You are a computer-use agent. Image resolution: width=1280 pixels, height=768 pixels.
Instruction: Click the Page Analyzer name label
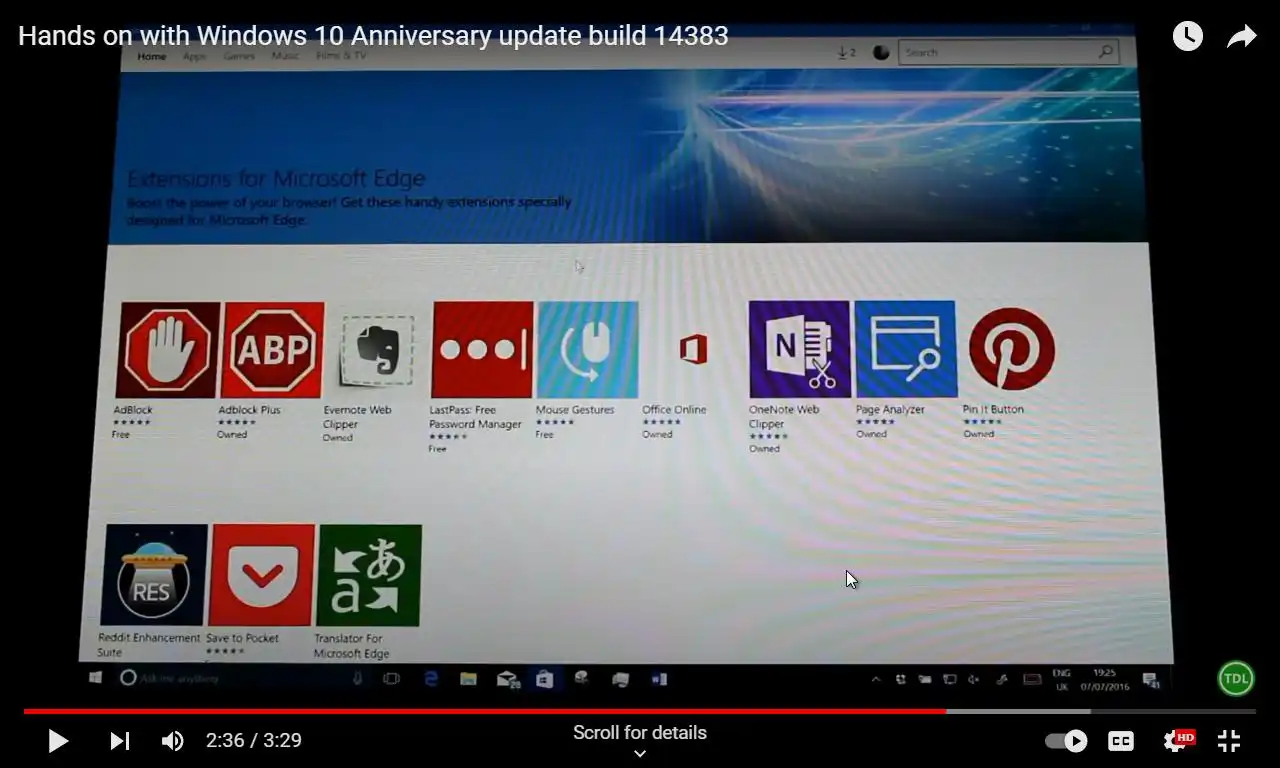(x=890, y=409)
